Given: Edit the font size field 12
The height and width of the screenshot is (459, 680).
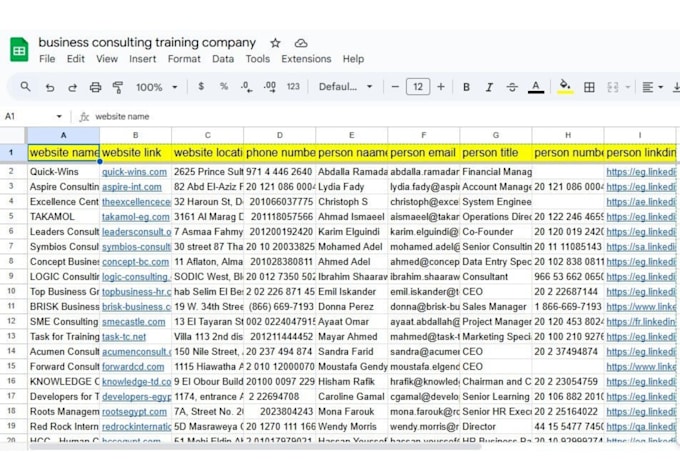Looking at the screenshot, I should tap(418, 87).
